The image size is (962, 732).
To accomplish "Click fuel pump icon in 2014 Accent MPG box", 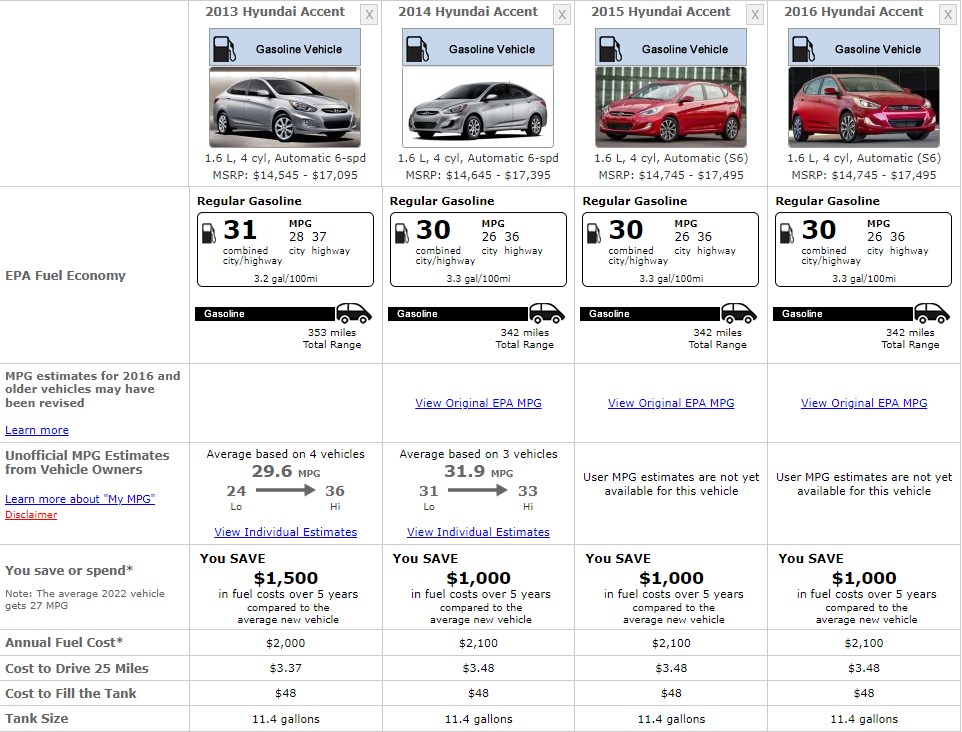I will pos(402,233).
